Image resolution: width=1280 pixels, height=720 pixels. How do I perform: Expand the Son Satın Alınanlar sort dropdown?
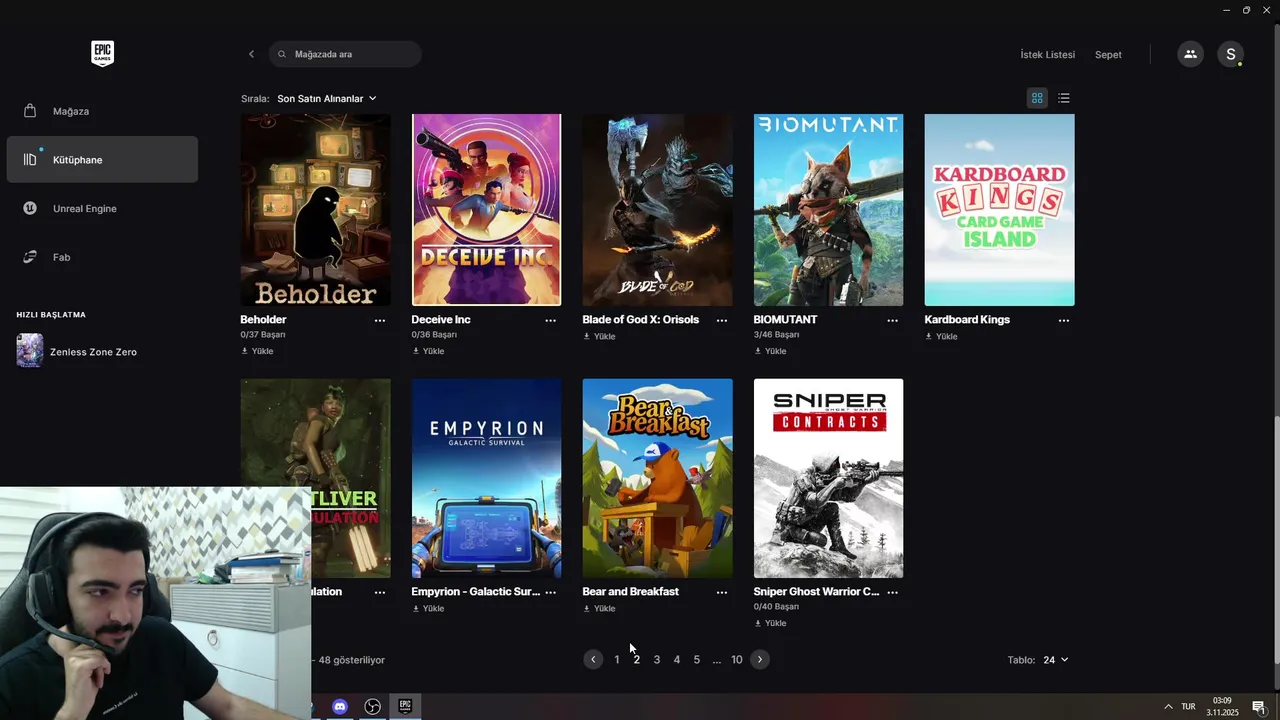point(327,98)
